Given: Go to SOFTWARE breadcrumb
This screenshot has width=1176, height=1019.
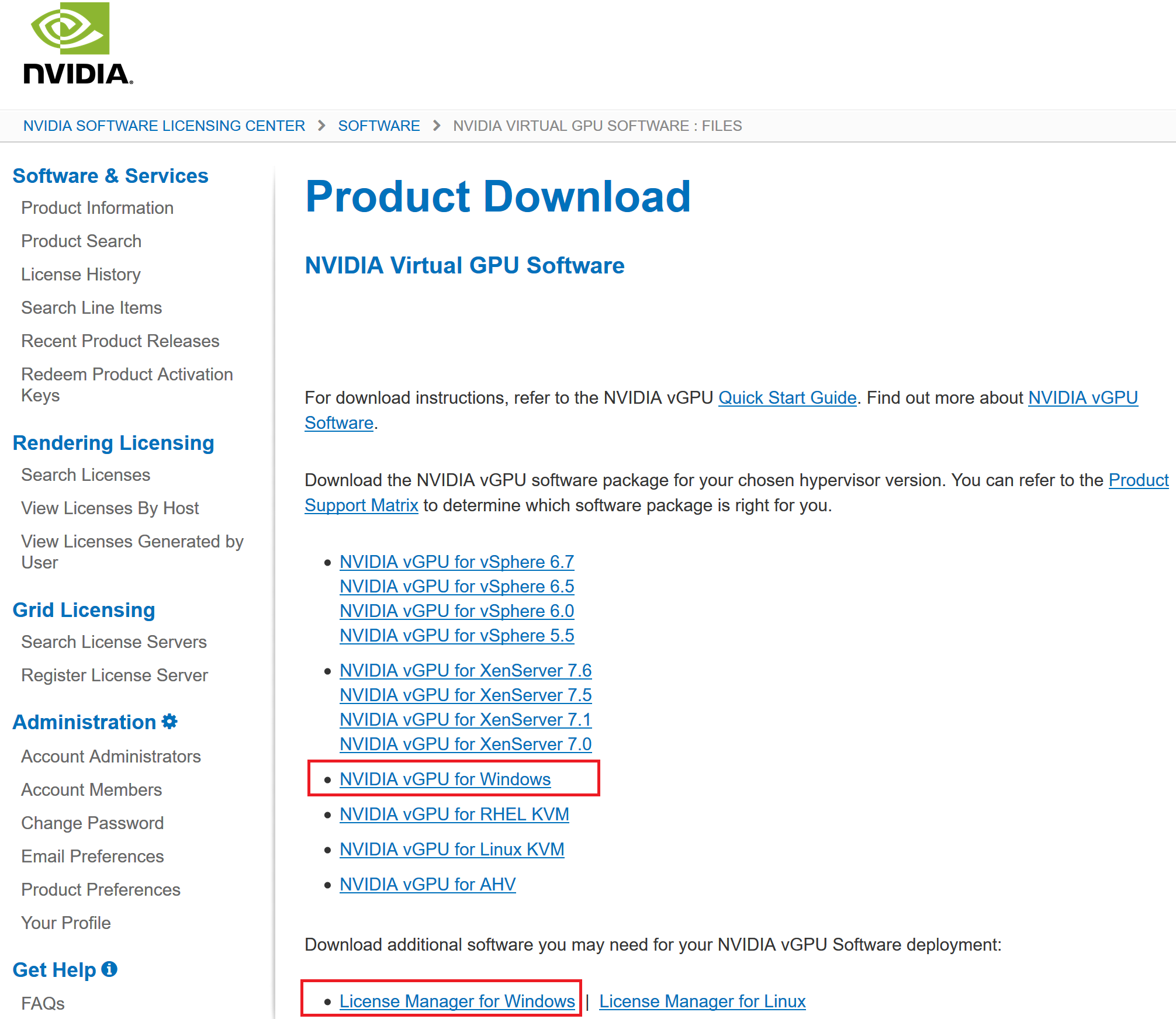Looking at the screenshot, I should point(378,126).
